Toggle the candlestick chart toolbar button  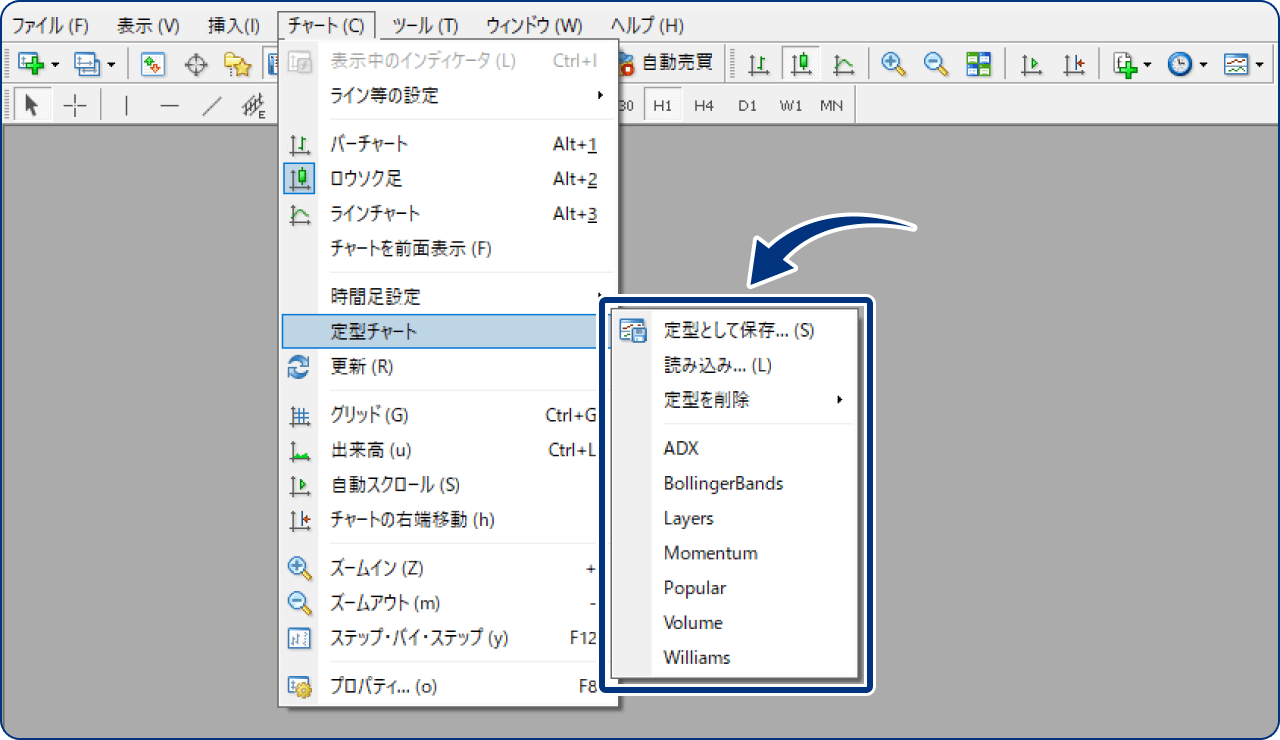[x=800, y=64]
